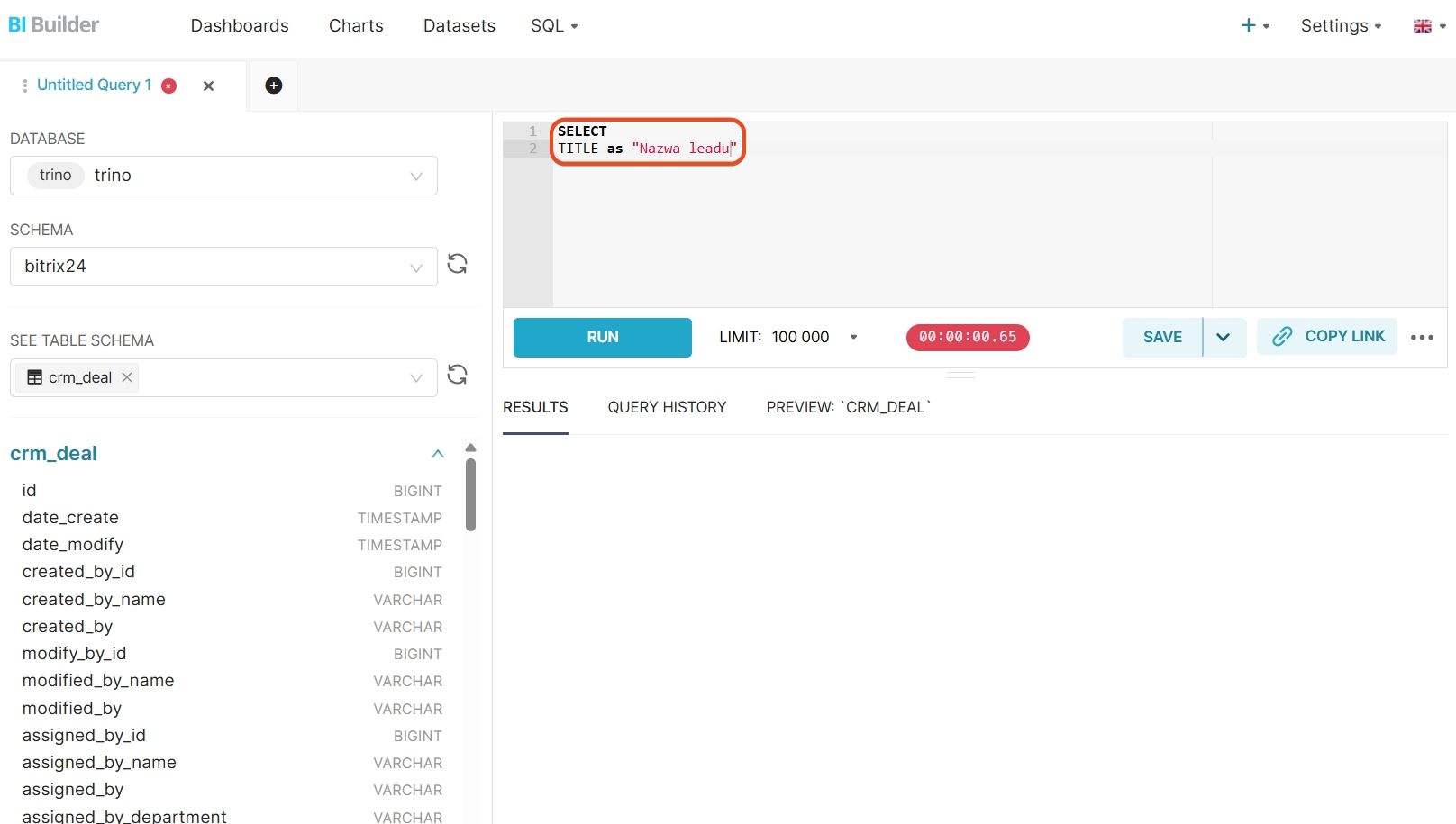Open the bitrix24 schema dropdown
The image size is (1456, 824).
(x=415, y=267)
